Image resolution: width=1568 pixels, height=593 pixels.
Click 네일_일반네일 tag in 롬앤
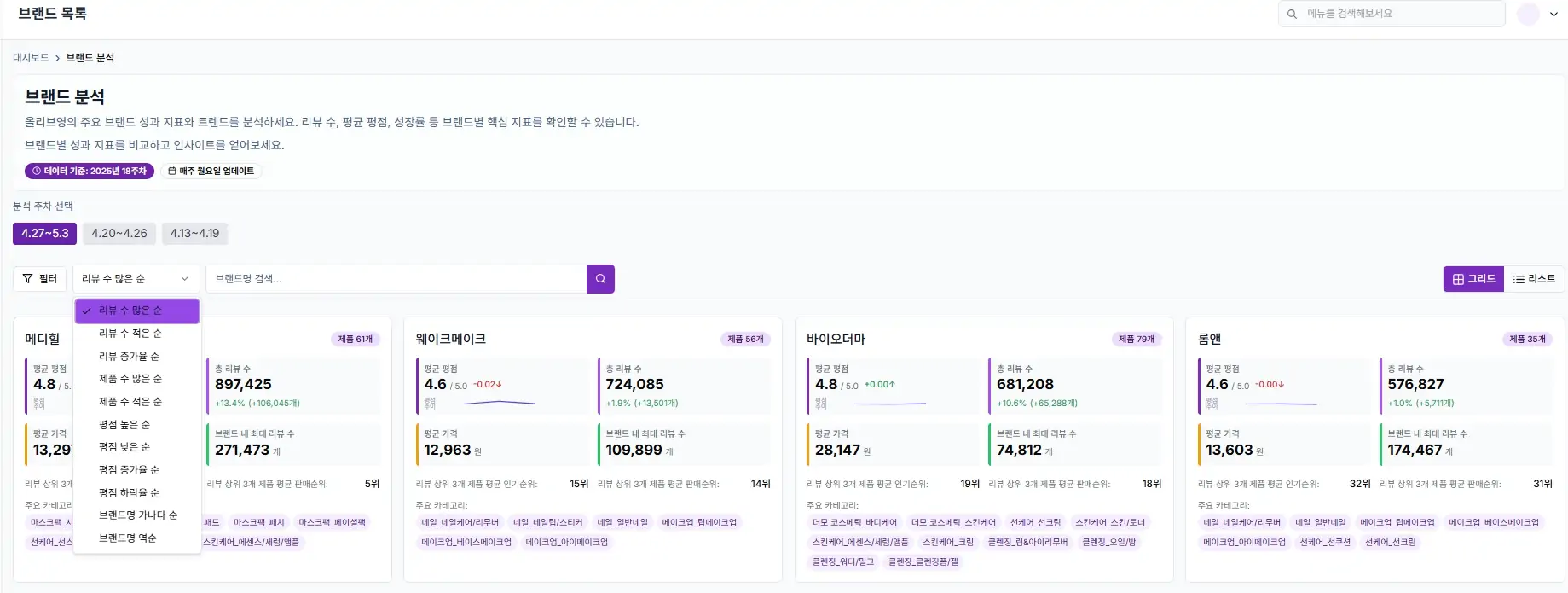(1320, 522)
